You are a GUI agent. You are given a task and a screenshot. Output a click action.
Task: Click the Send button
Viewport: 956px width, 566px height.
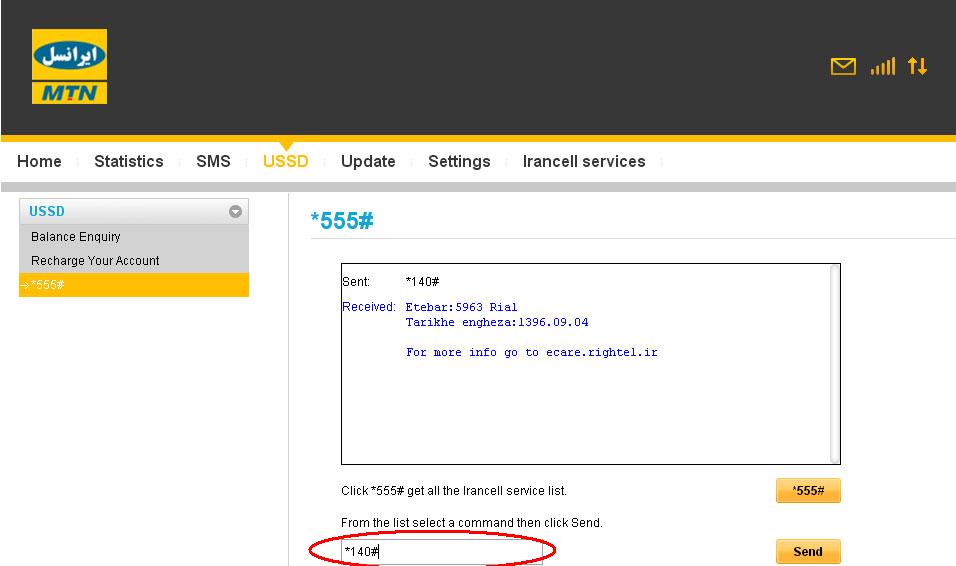point(808,551)
